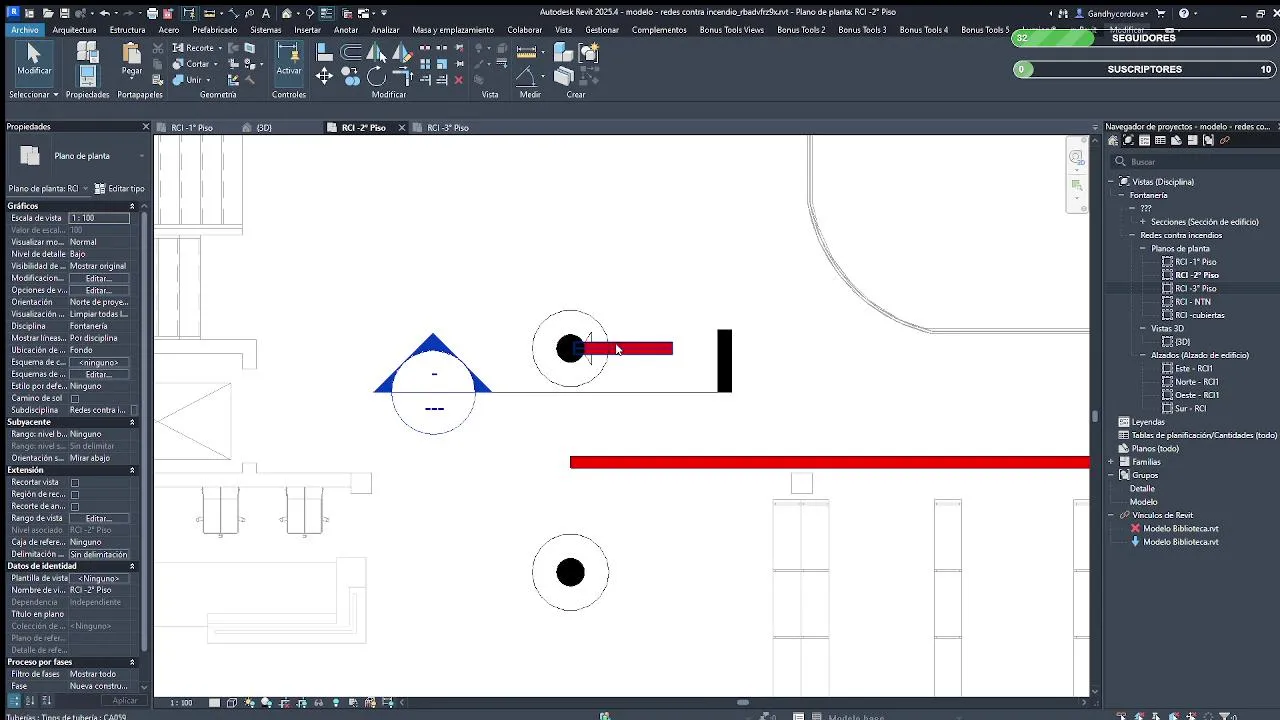Click Editar button for Modificaciones de visibilidad
The width and height of the screenshot is (1280, 720).
point(98,278)
